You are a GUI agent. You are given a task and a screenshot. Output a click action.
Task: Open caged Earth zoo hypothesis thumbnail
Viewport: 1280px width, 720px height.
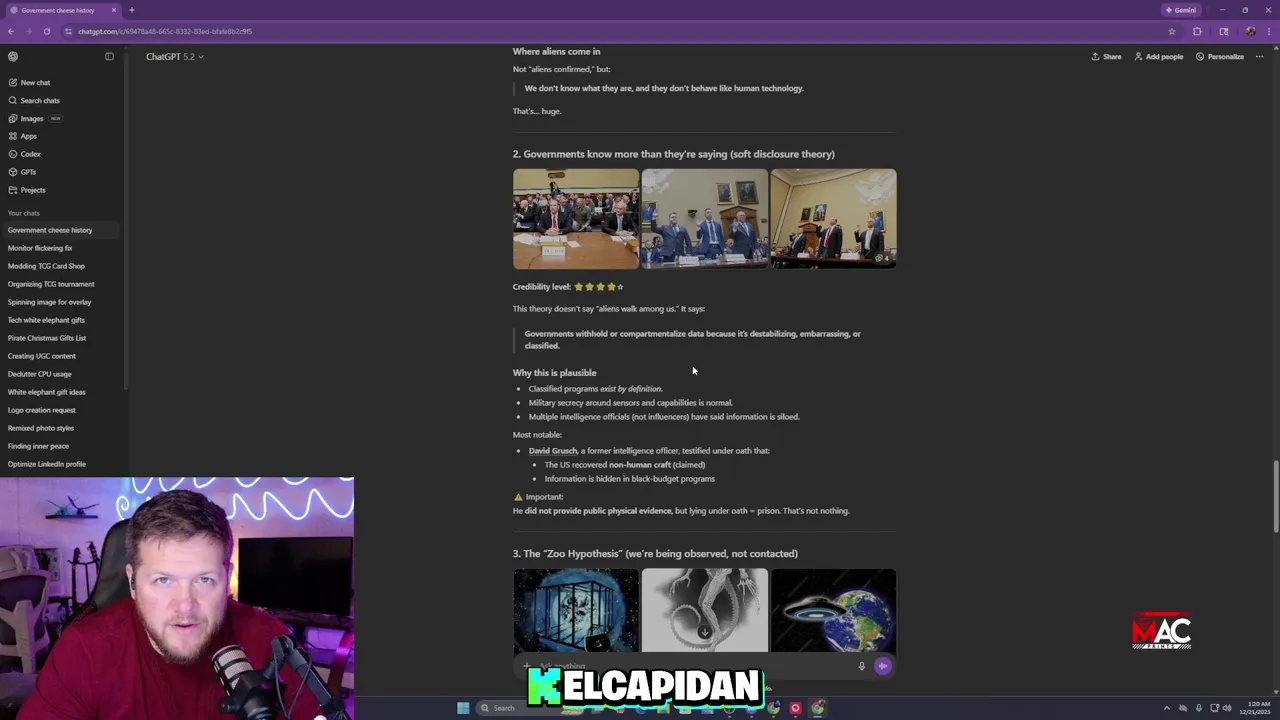pyautogui.click(x=576, y=610)
